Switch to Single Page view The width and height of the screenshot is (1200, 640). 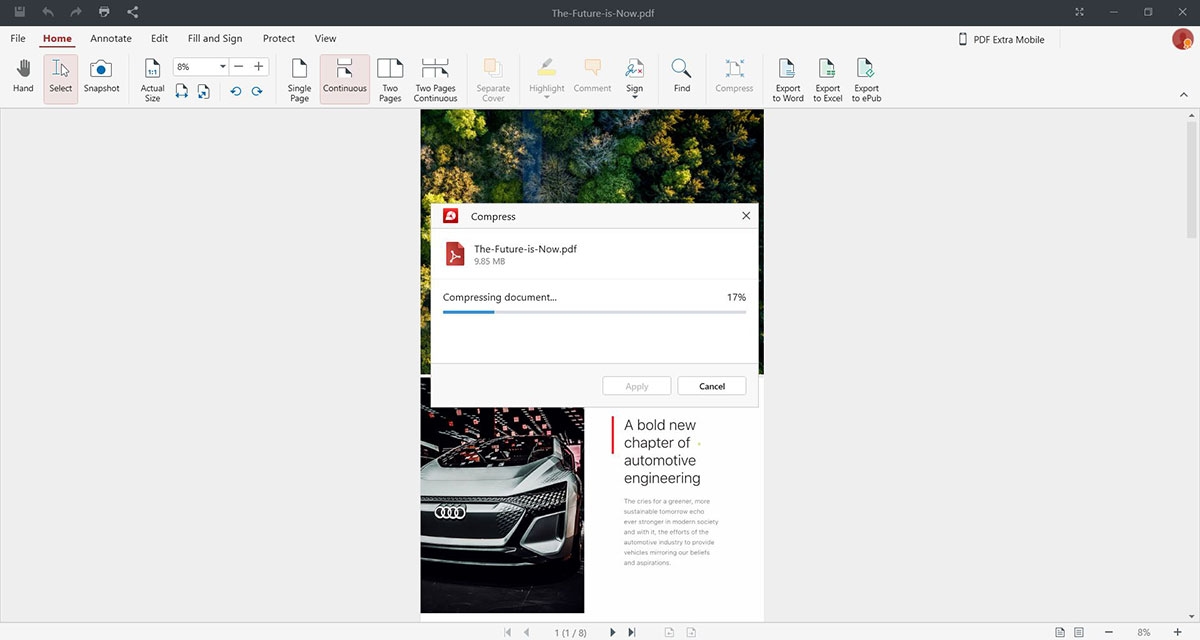[x=299, y=80]
